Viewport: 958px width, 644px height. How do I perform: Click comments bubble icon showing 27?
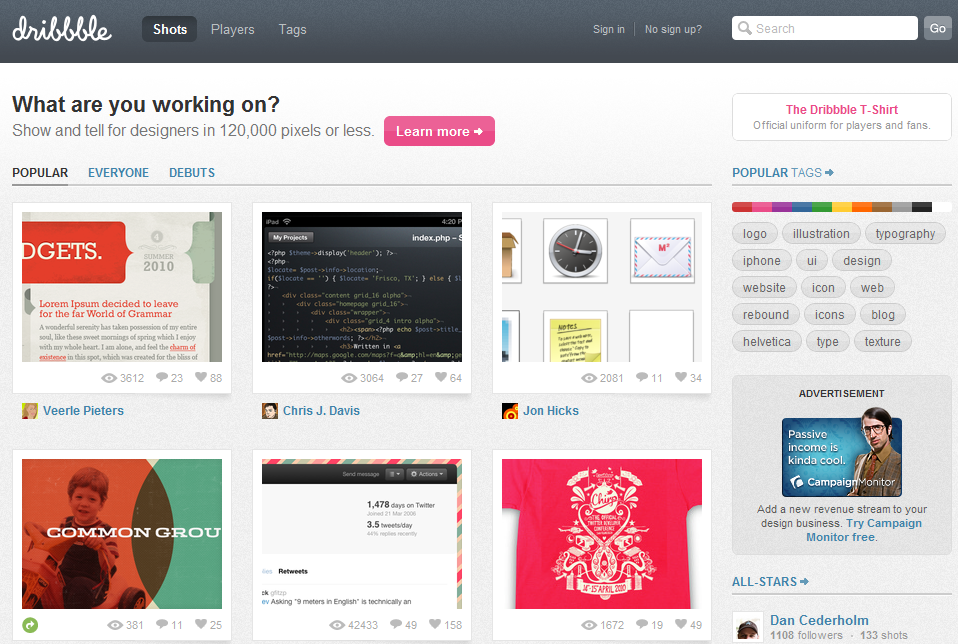pos(402,377)
